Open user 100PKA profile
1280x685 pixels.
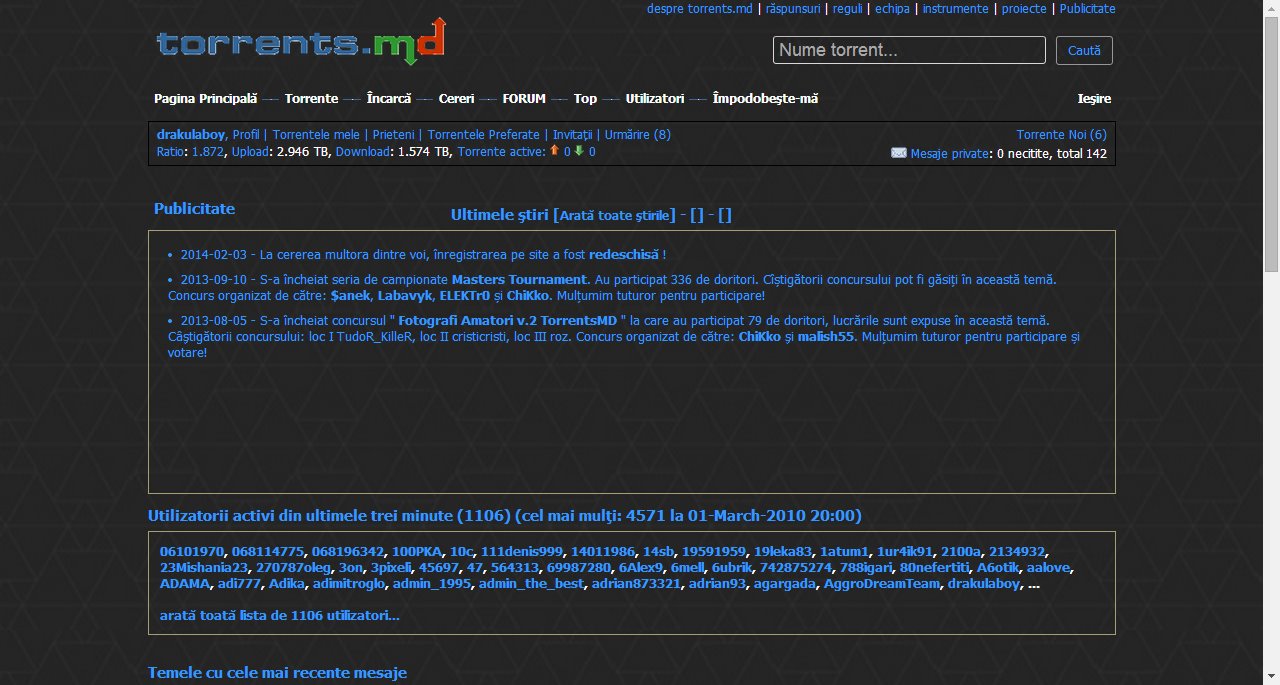(417, 551)
